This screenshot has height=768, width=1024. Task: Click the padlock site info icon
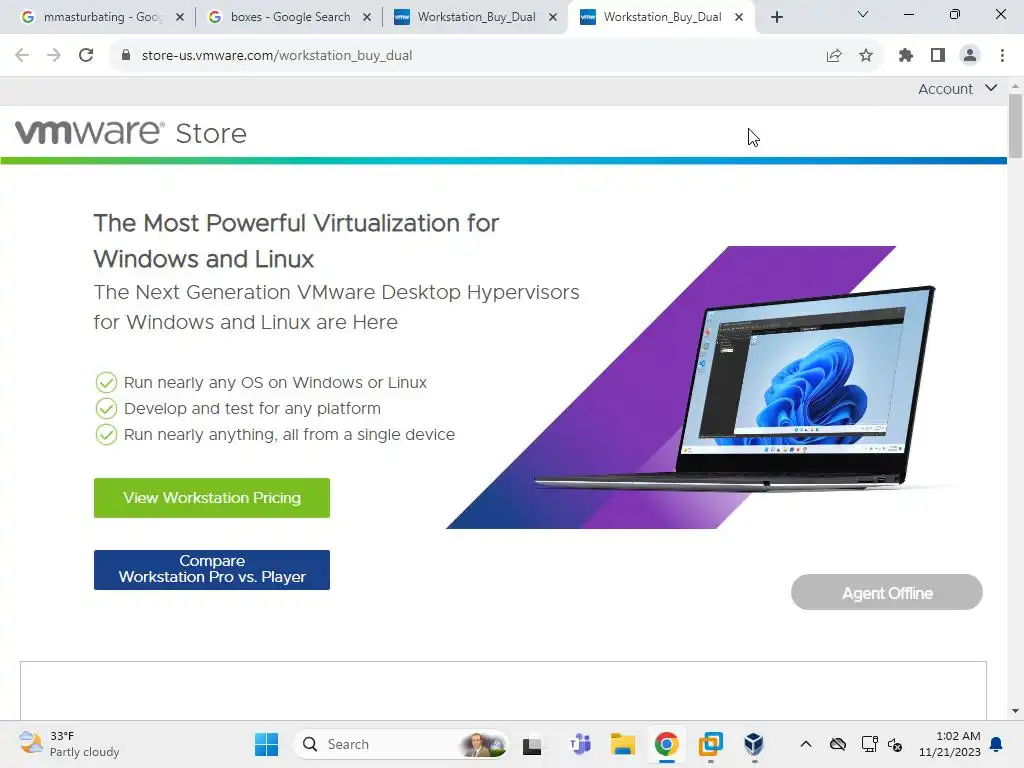(x=126, y=56)
